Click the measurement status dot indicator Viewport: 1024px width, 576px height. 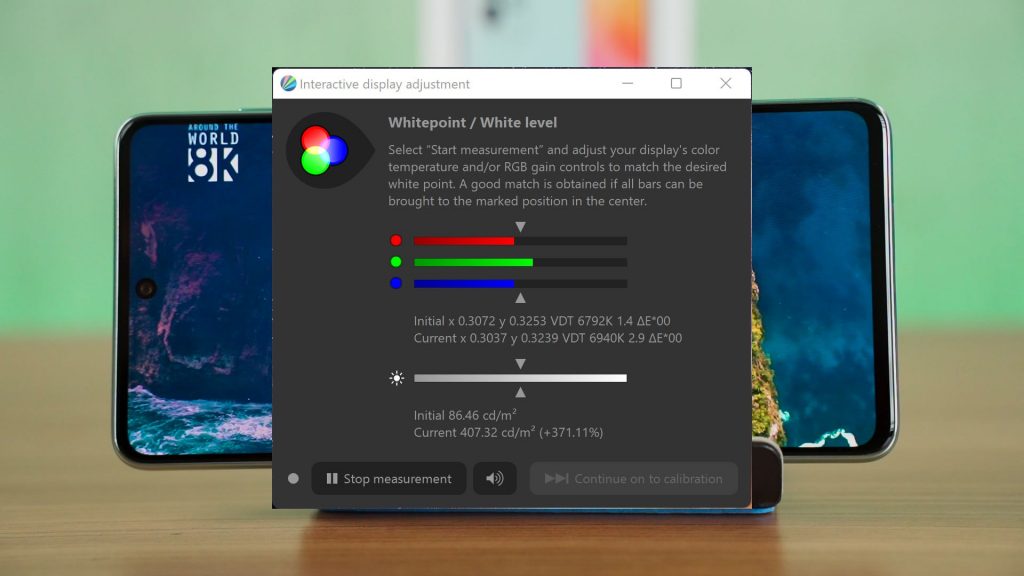293,479
